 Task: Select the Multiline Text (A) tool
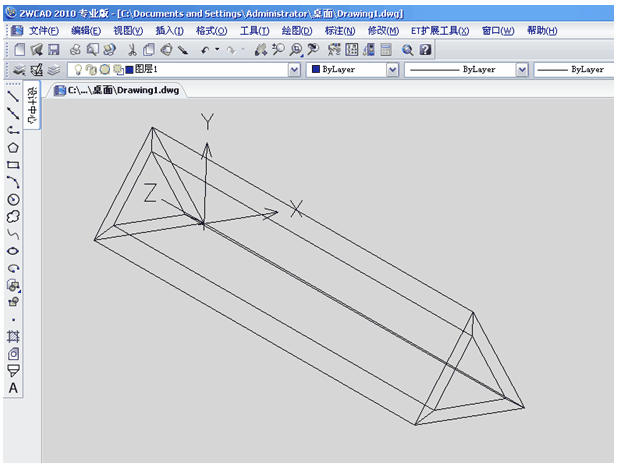point(13,388)
